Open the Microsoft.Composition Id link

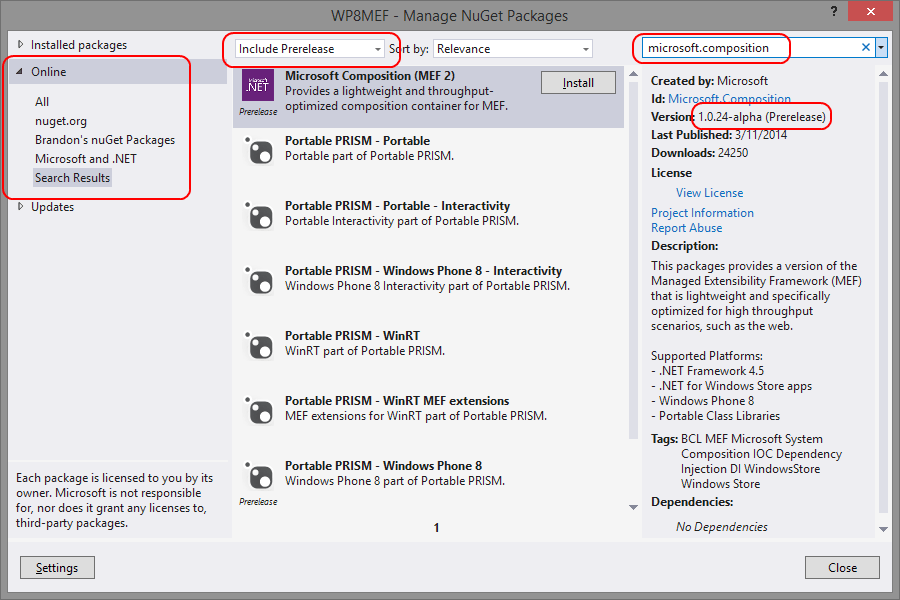point(729,99)
